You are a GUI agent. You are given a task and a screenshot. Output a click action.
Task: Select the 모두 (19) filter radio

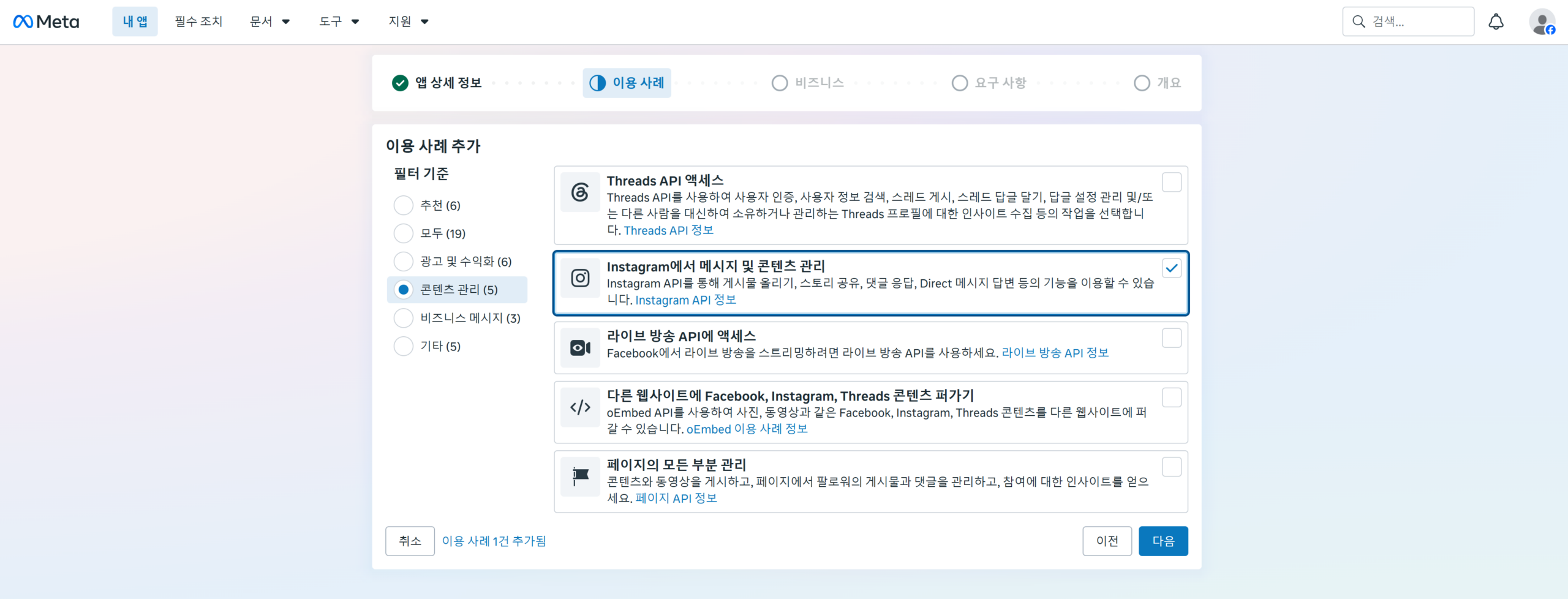[403, 233]
